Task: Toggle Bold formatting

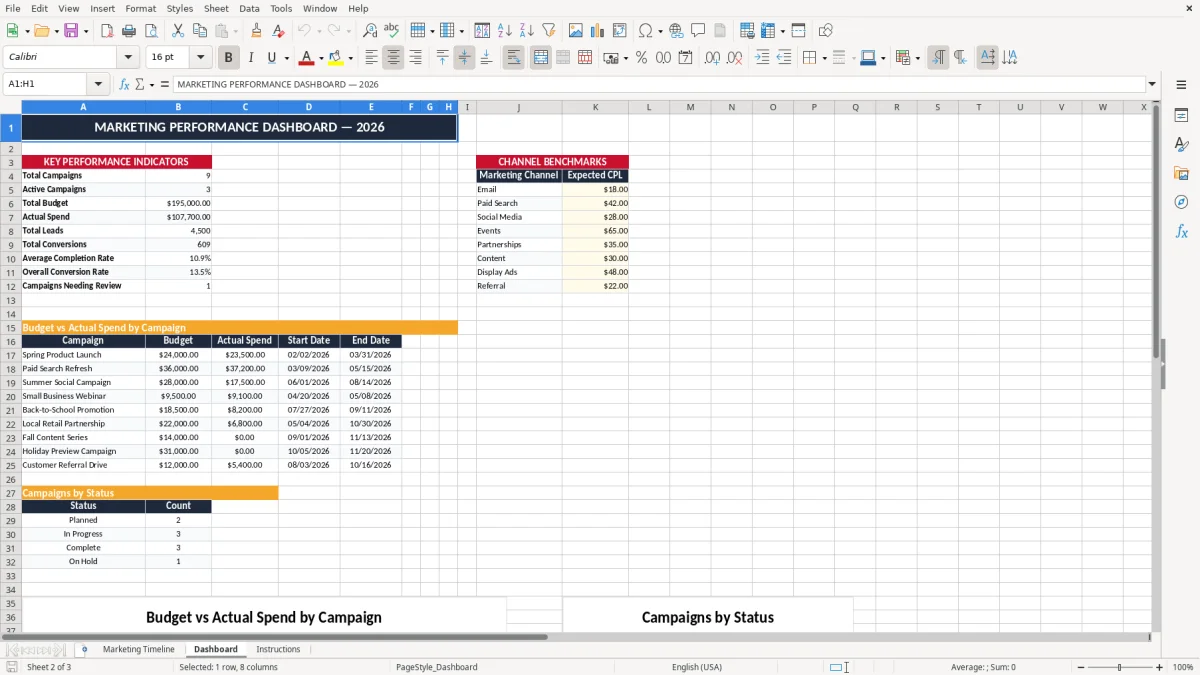Action: tap(228, 58)
